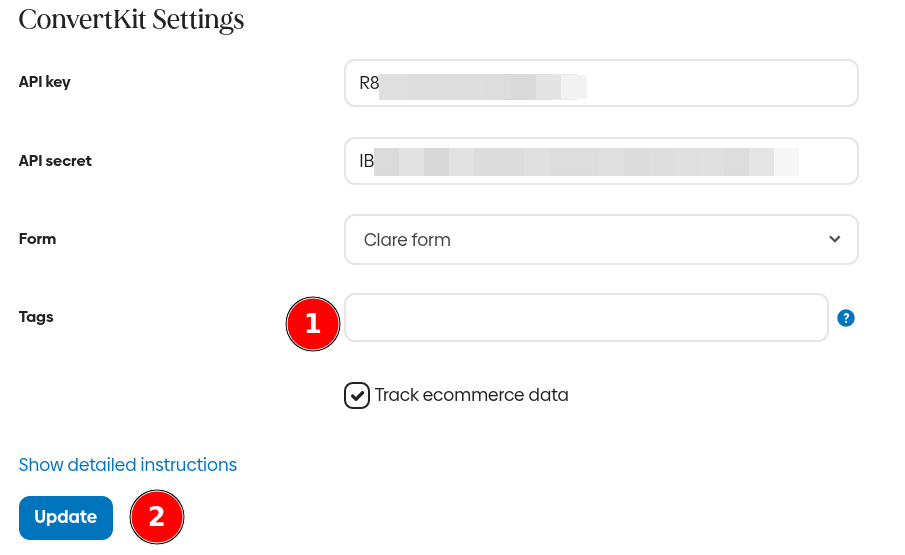Open the Form dropdown showing Clare form
The height and width of the screenshot is (555, 905).
coord(600,240)
